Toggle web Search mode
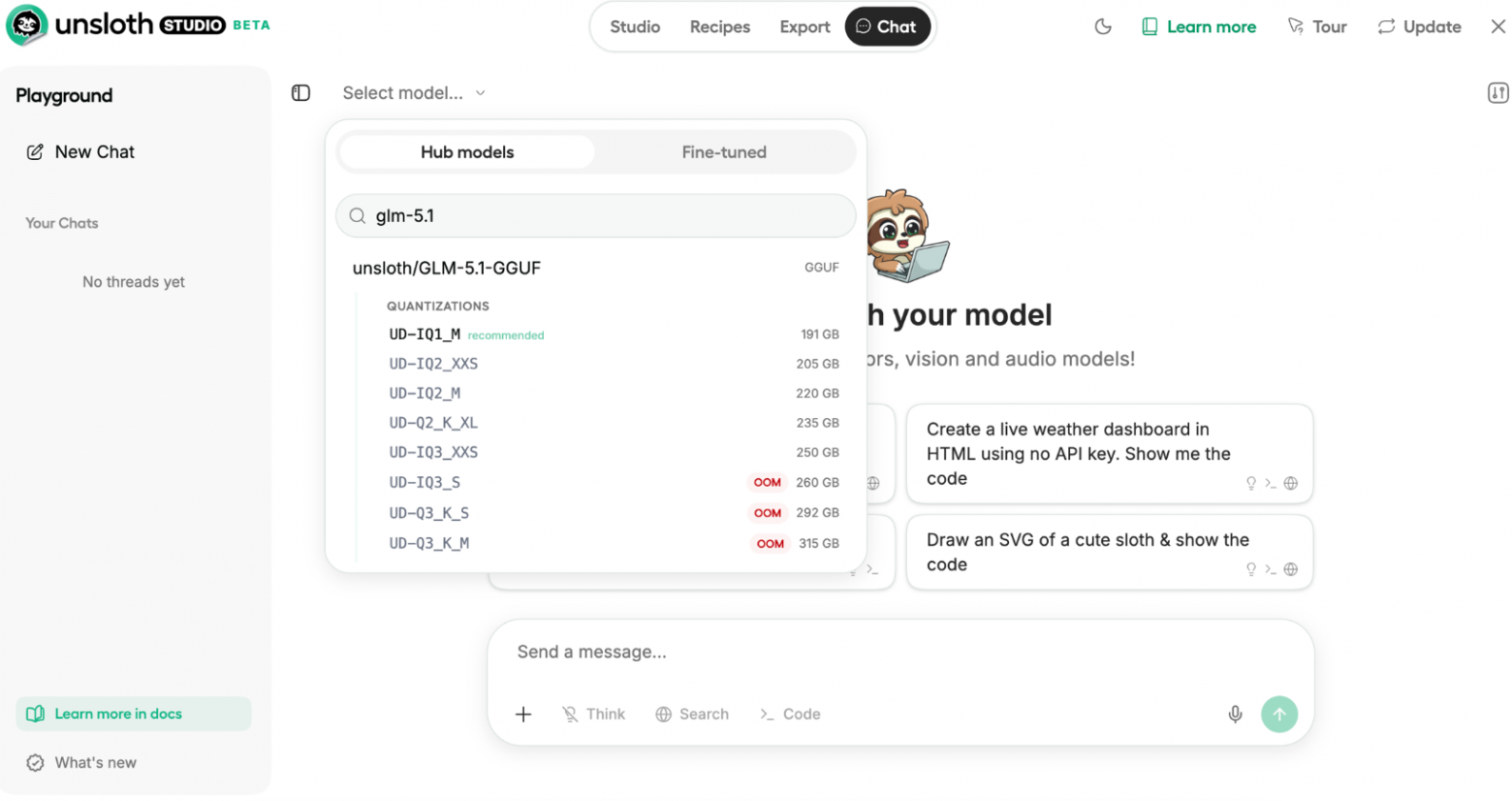The height and width of the screenshot is (801, 1512). [x=692, y=715]
